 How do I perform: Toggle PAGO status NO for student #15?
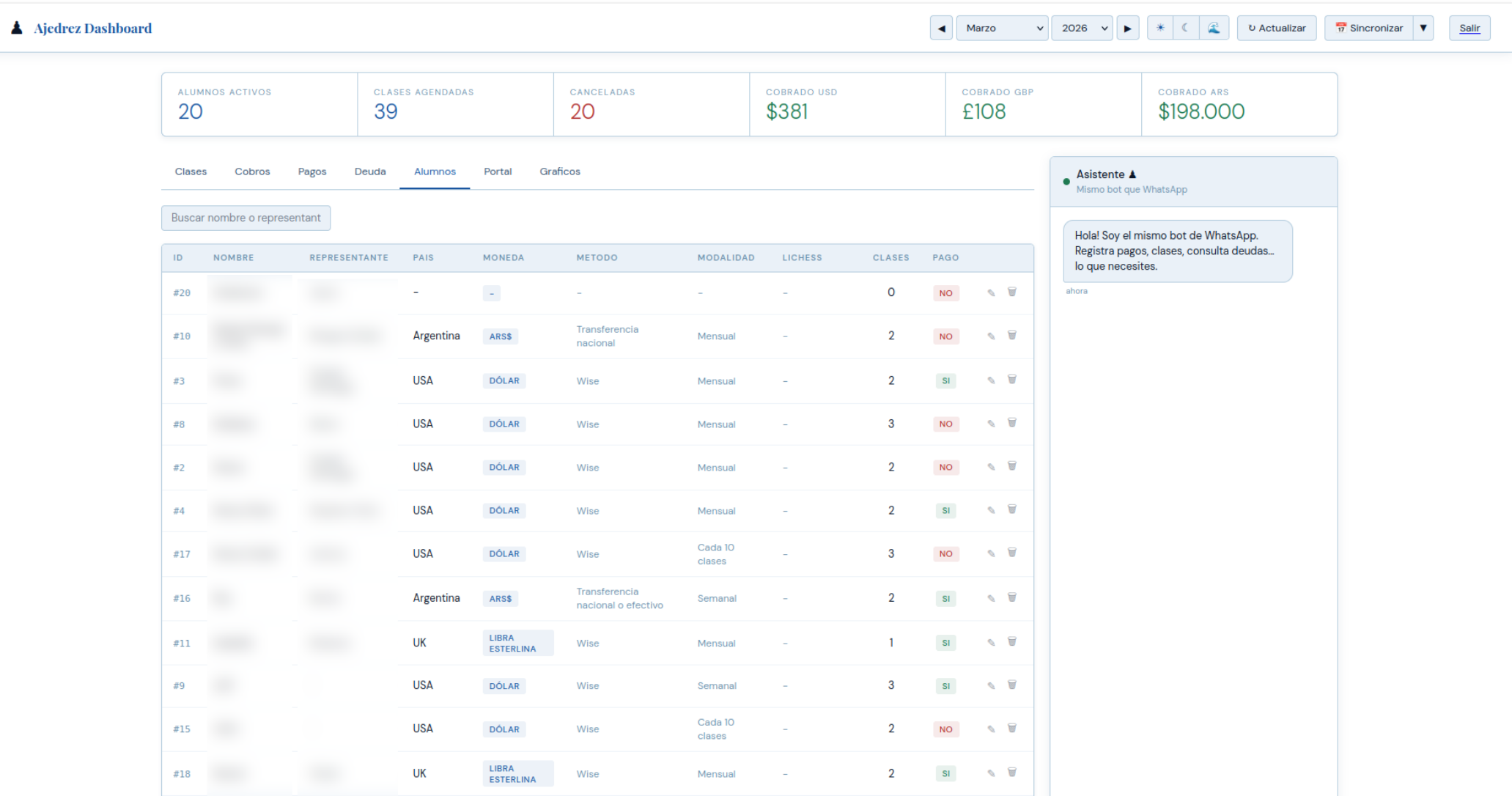click(945, 729)
